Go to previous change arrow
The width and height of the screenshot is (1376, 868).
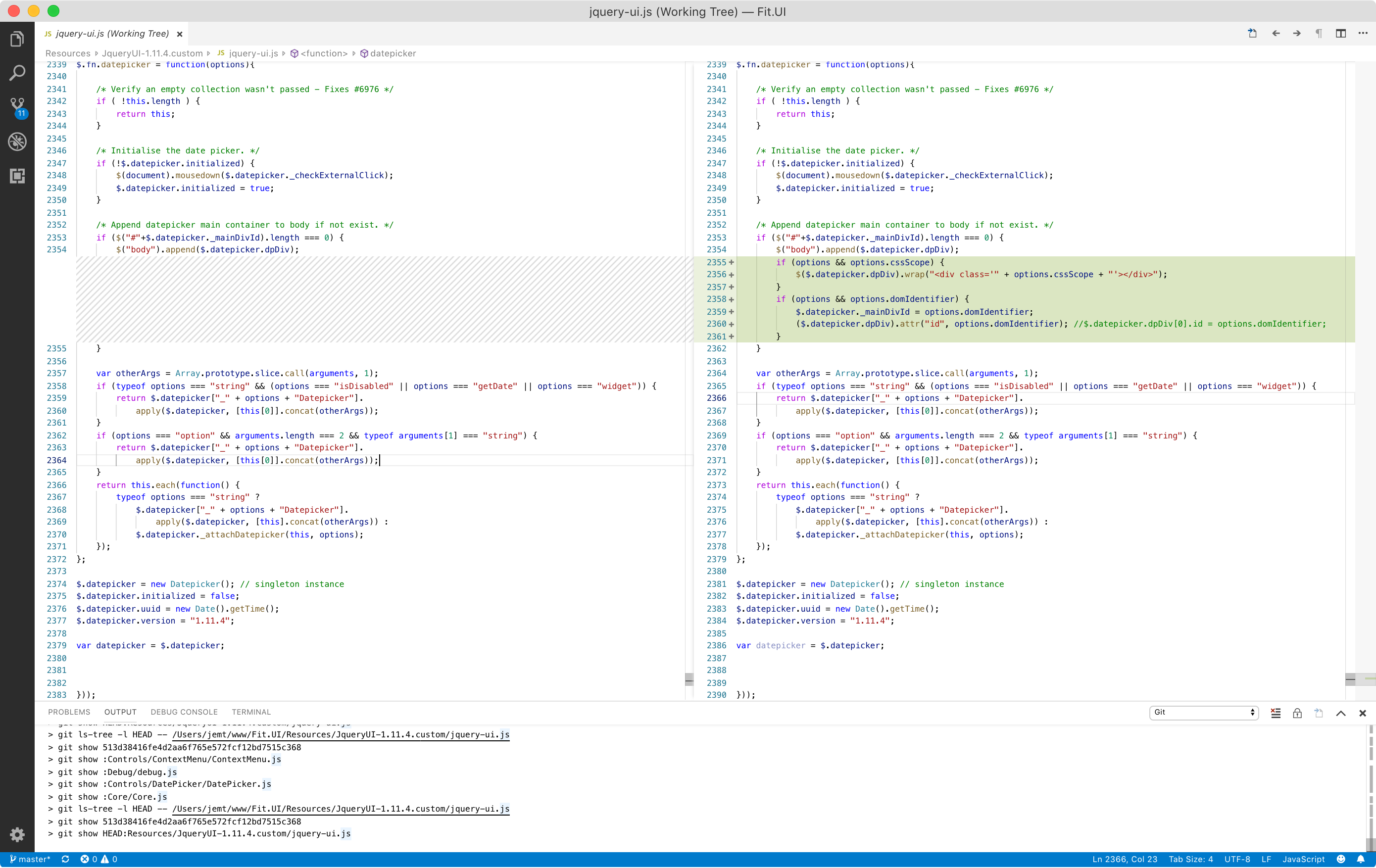pyautogui.click(x=1276, y=34)
